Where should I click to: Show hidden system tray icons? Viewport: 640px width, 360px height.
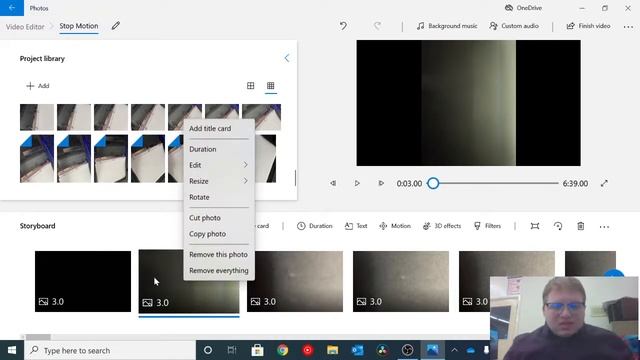coord(454,350)
